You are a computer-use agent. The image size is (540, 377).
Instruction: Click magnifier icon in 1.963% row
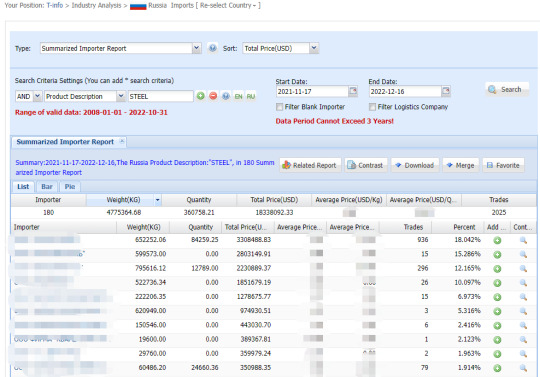click(x=523, y=354)
